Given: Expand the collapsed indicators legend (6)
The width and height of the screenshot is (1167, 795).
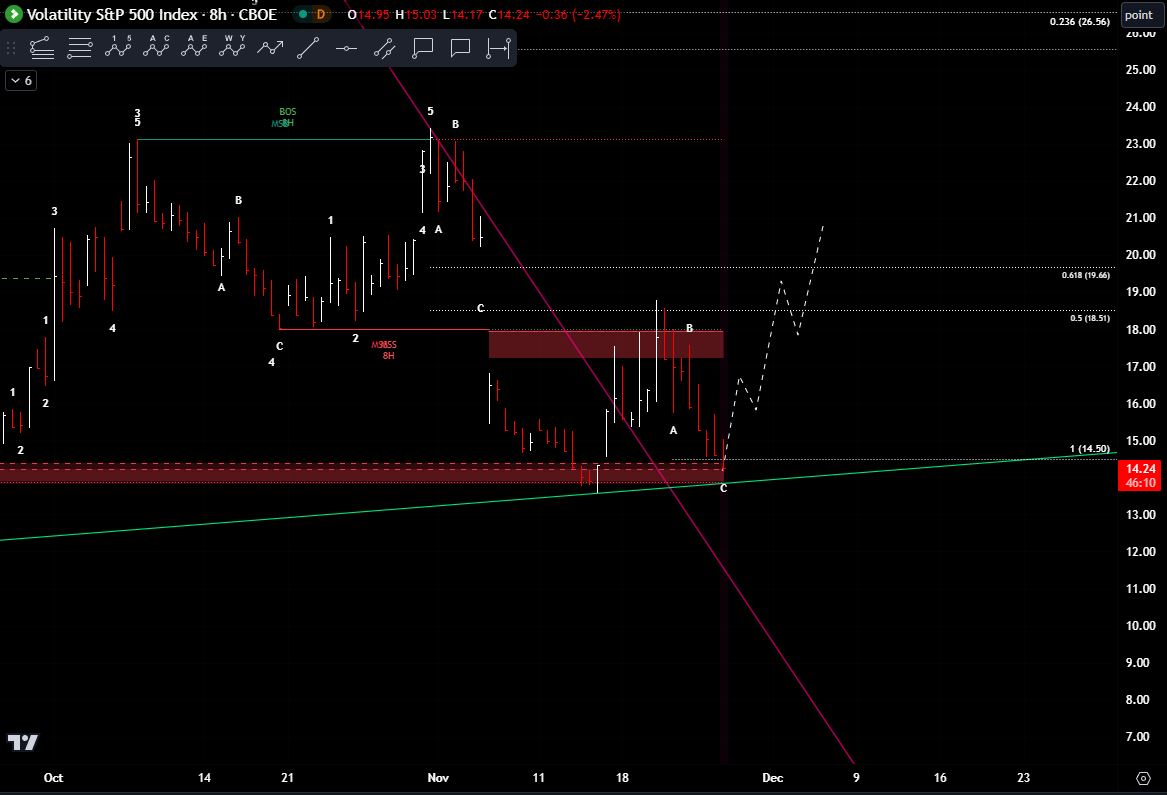Looking at the screenshot, I should 21,80.
